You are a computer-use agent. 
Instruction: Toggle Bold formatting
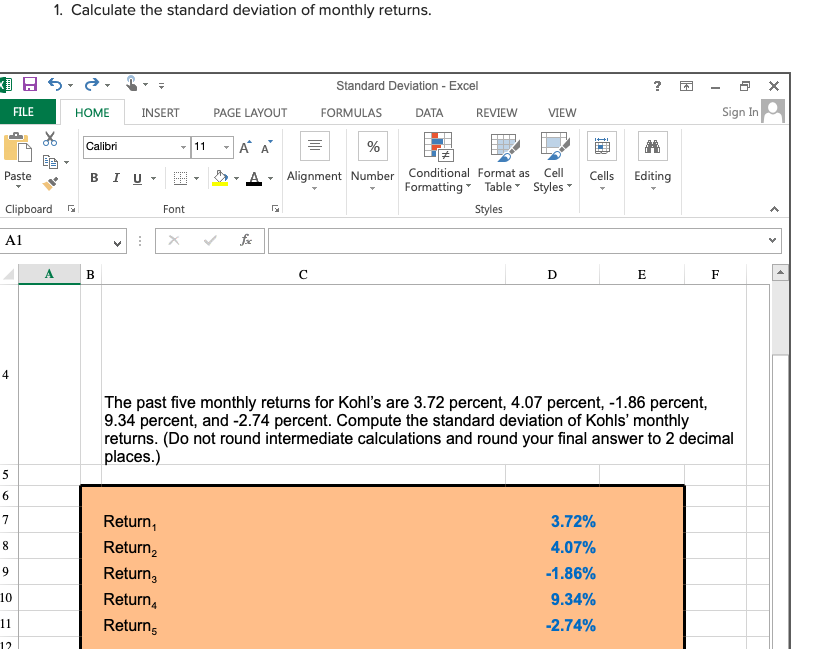(94, 178)
